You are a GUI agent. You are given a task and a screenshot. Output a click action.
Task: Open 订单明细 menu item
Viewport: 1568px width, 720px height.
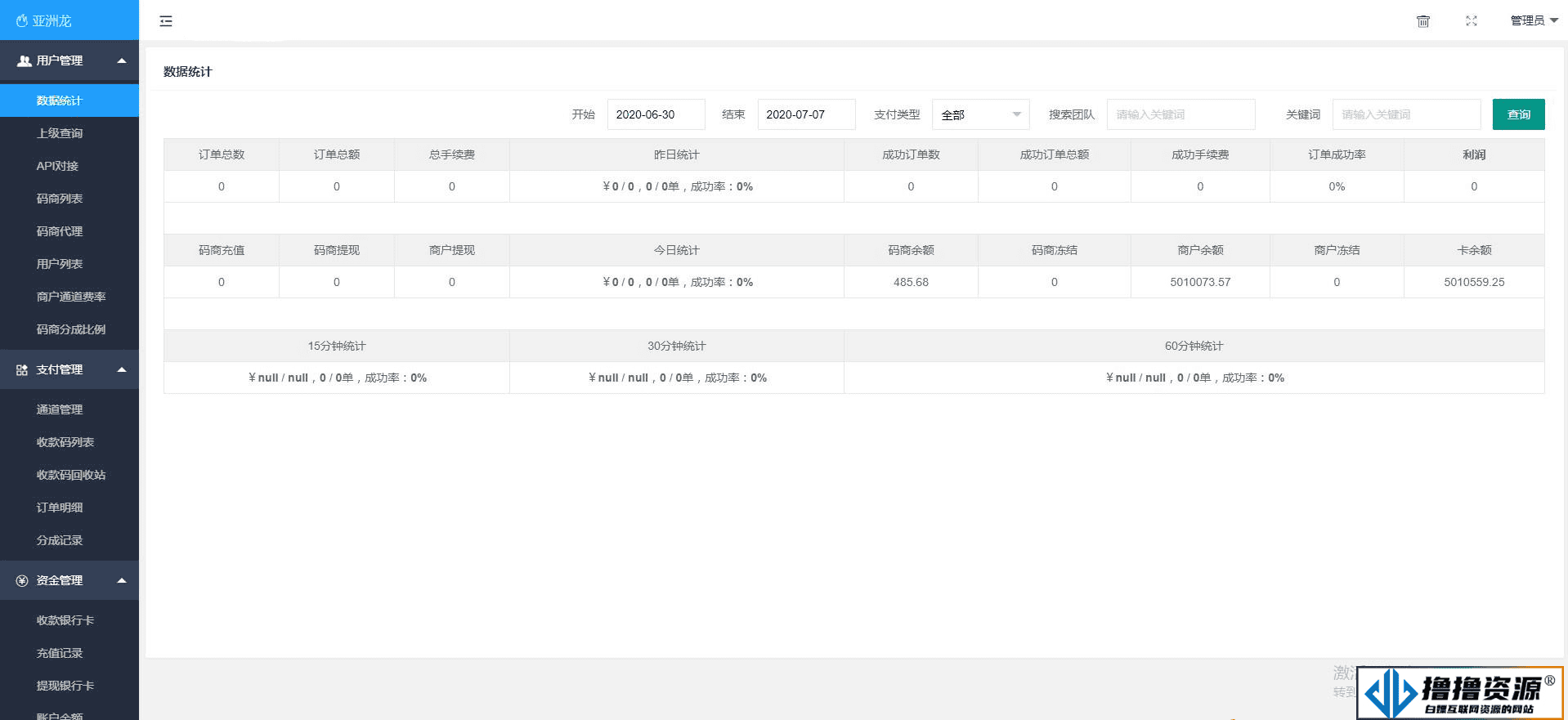pos(69,508)
